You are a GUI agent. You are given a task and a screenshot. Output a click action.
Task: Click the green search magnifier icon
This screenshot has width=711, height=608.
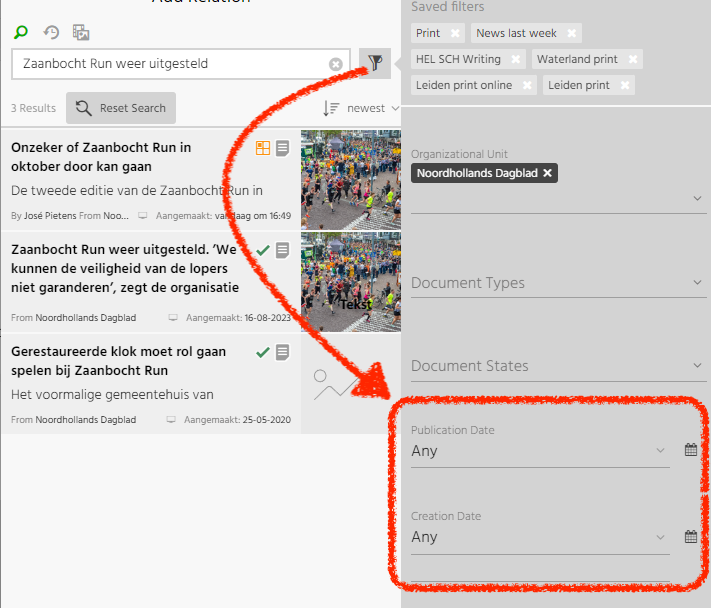[x=21, y=32]
